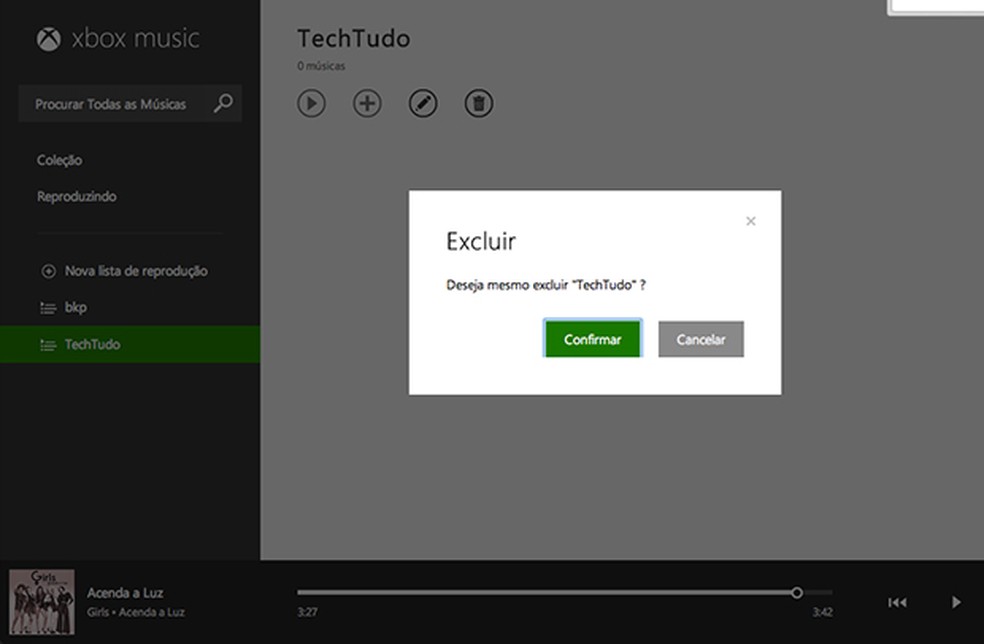Open the Reproduzindo section
The width and height of the screenshot is (984, 644).
tap(77, 196)
